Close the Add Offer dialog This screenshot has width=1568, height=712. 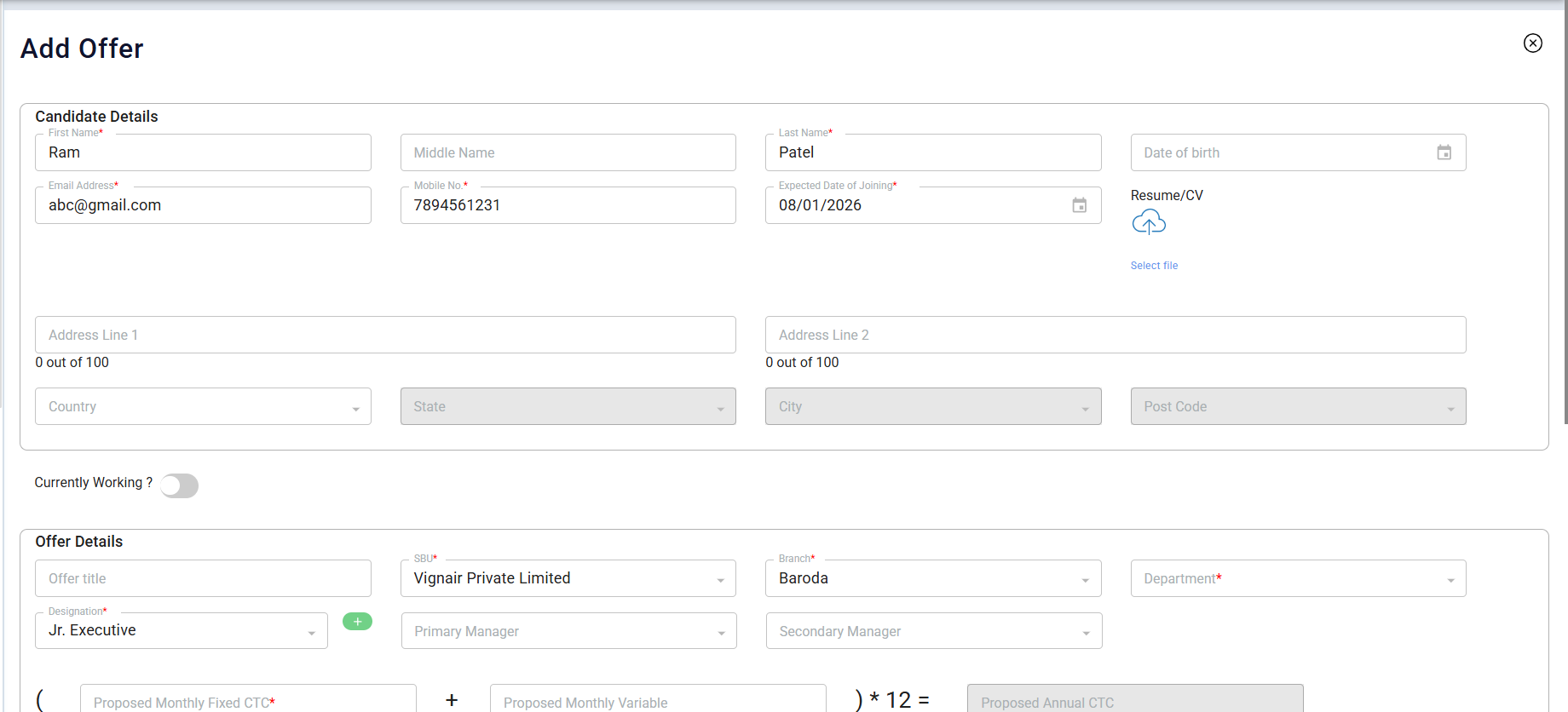(1532, 43)
